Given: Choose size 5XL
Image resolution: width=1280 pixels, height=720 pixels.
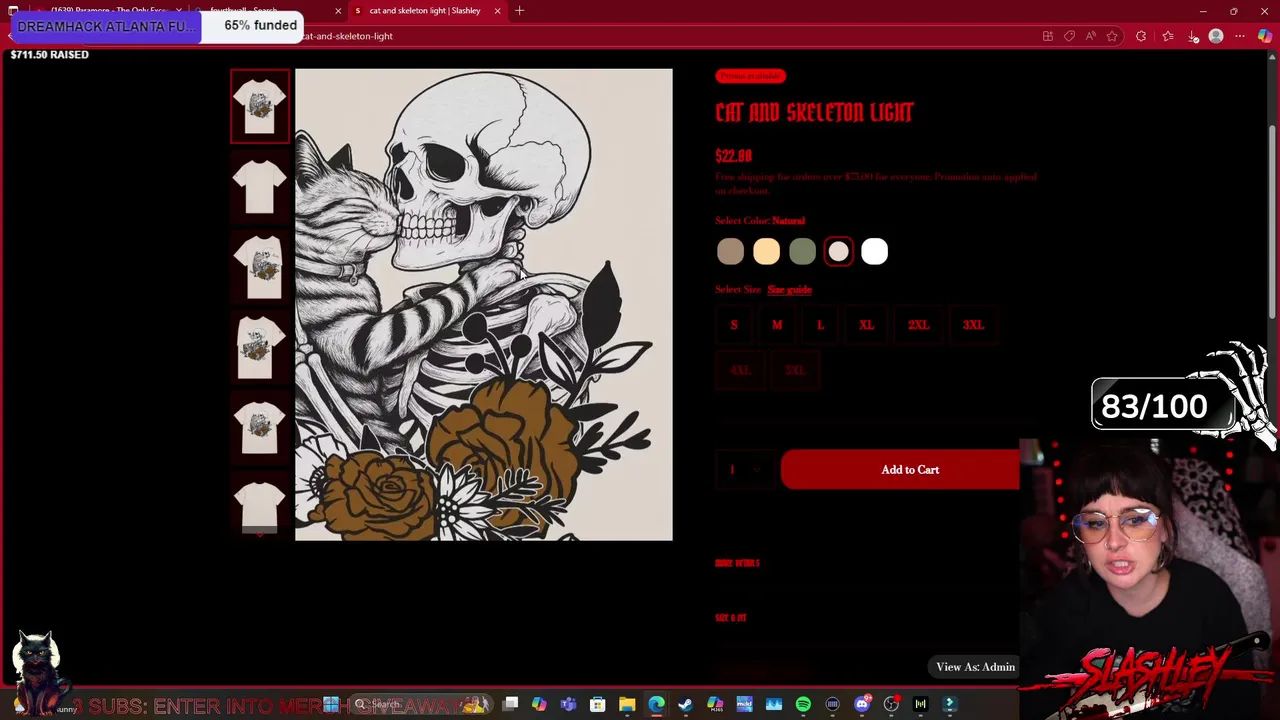Looking at the screenshot, I should tap(795, 370).
